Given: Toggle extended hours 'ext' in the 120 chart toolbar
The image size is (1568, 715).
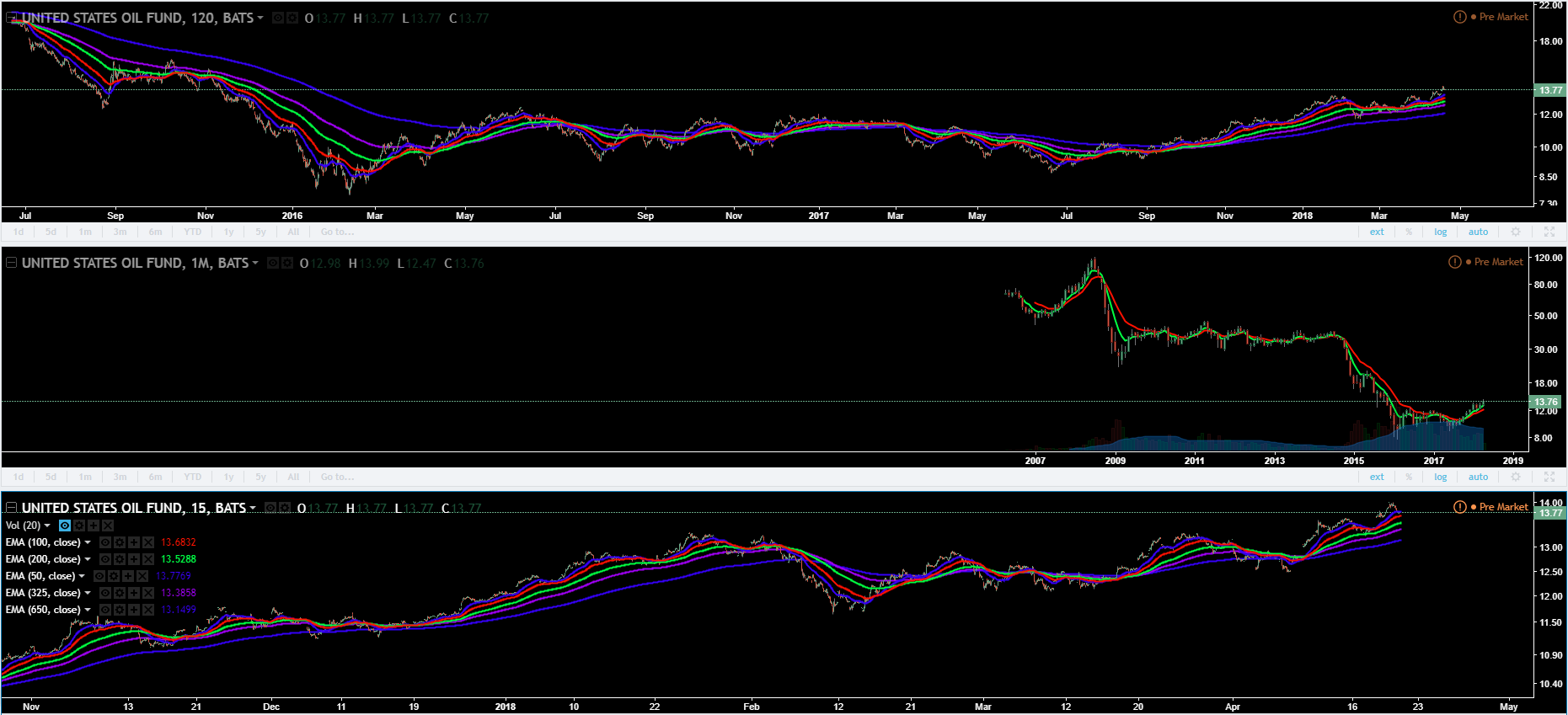Looking at the screenshot, I should pyautogui.click(x=1377, y=232).
